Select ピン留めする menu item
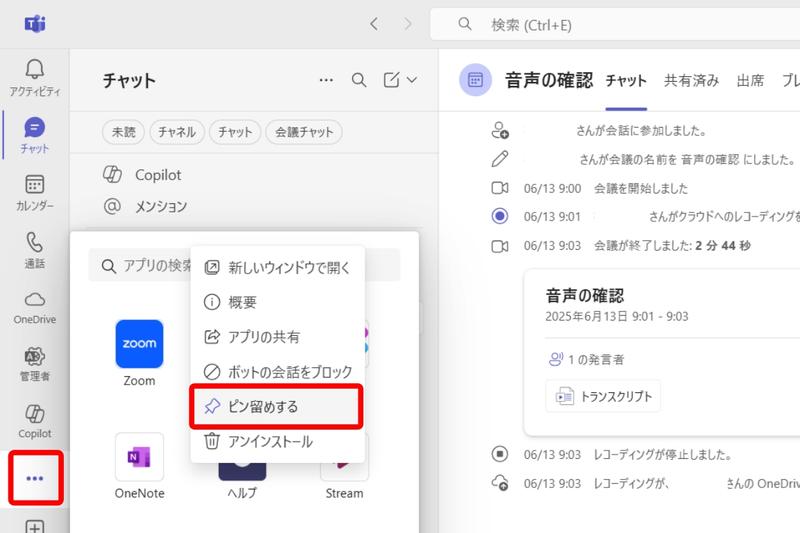The image size is (800, 533). tap(276, 407)
